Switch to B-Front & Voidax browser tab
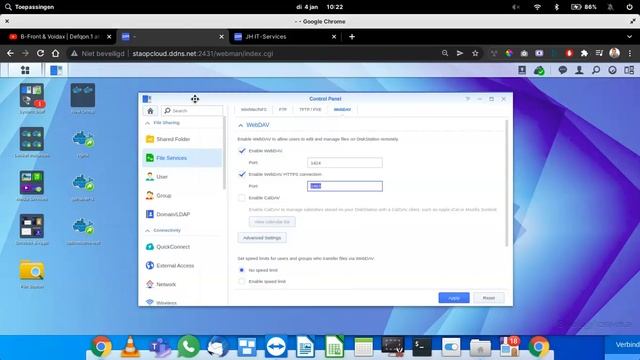 [60, 37]
